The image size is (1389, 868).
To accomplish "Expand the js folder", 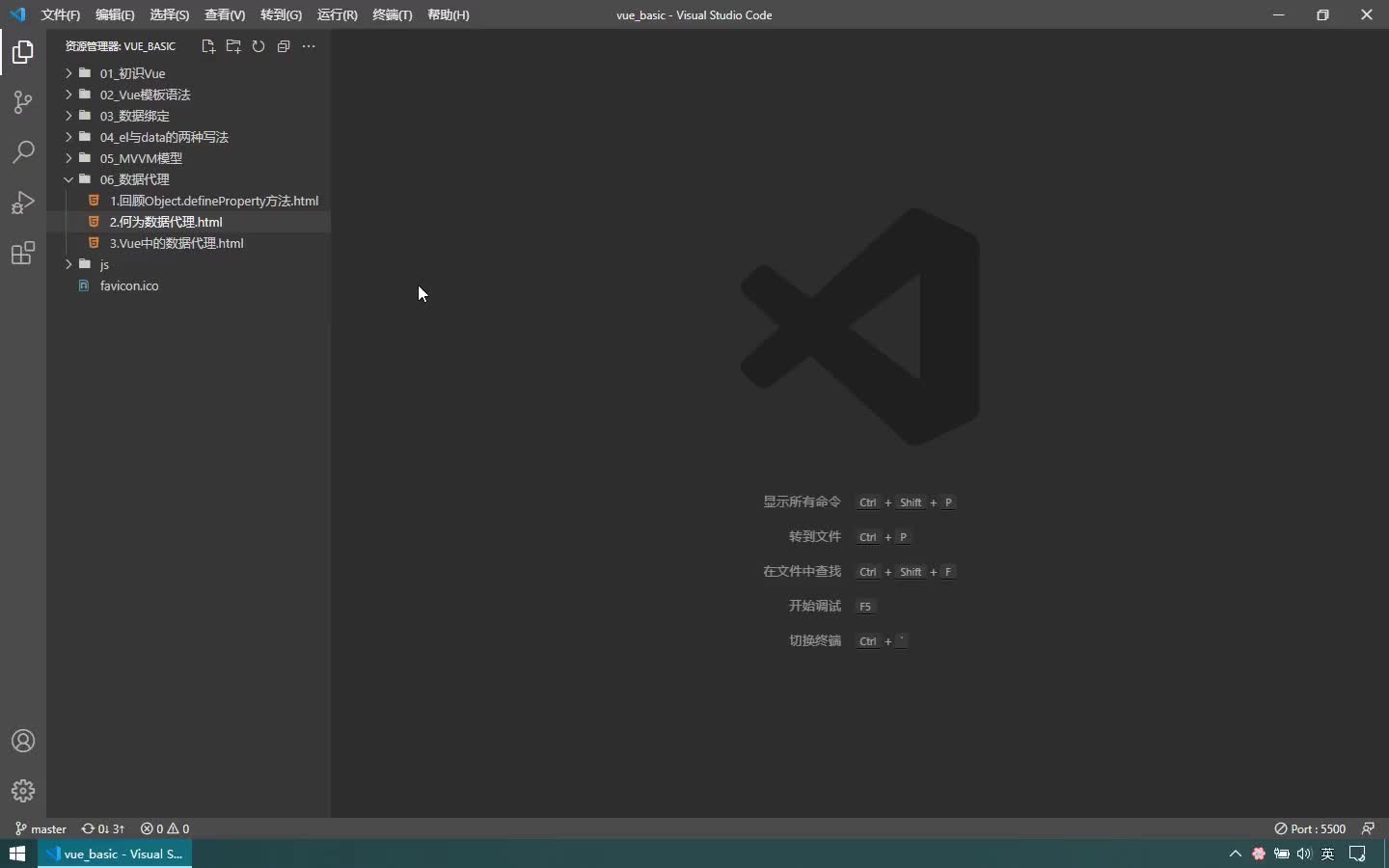I will 188,264.
